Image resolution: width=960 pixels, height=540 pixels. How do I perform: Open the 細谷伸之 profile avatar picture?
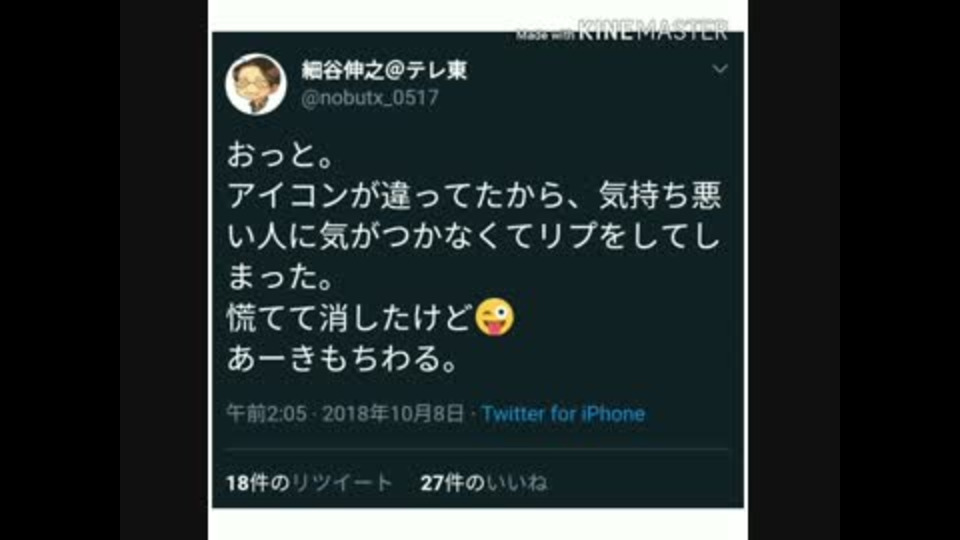tap(256, 84)
